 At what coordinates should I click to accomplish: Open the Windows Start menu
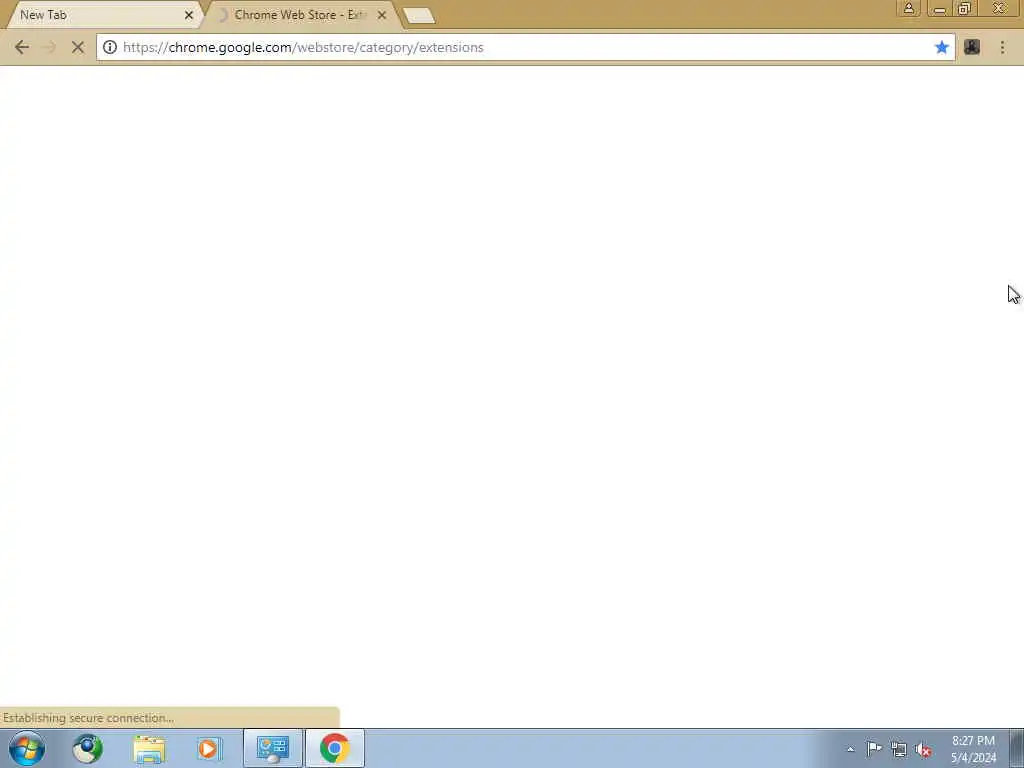tap(27, 748)
